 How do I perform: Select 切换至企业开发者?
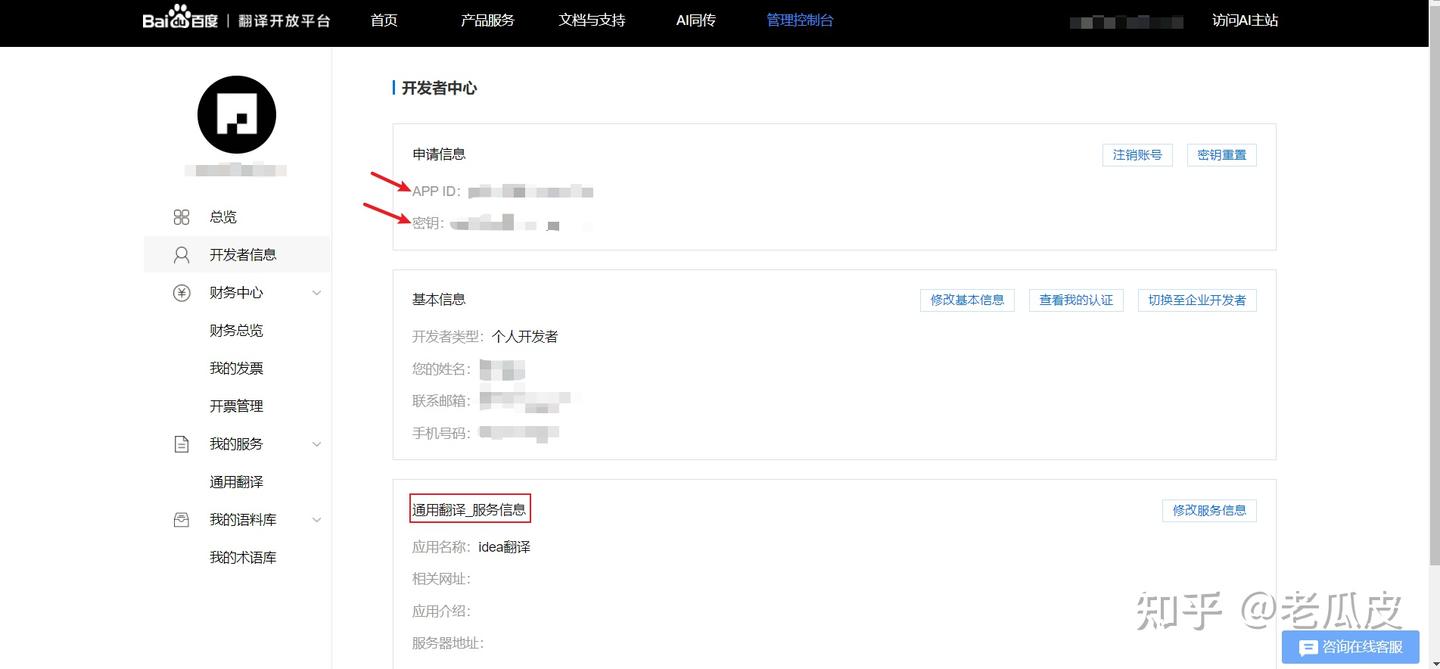click(1197, 299)
